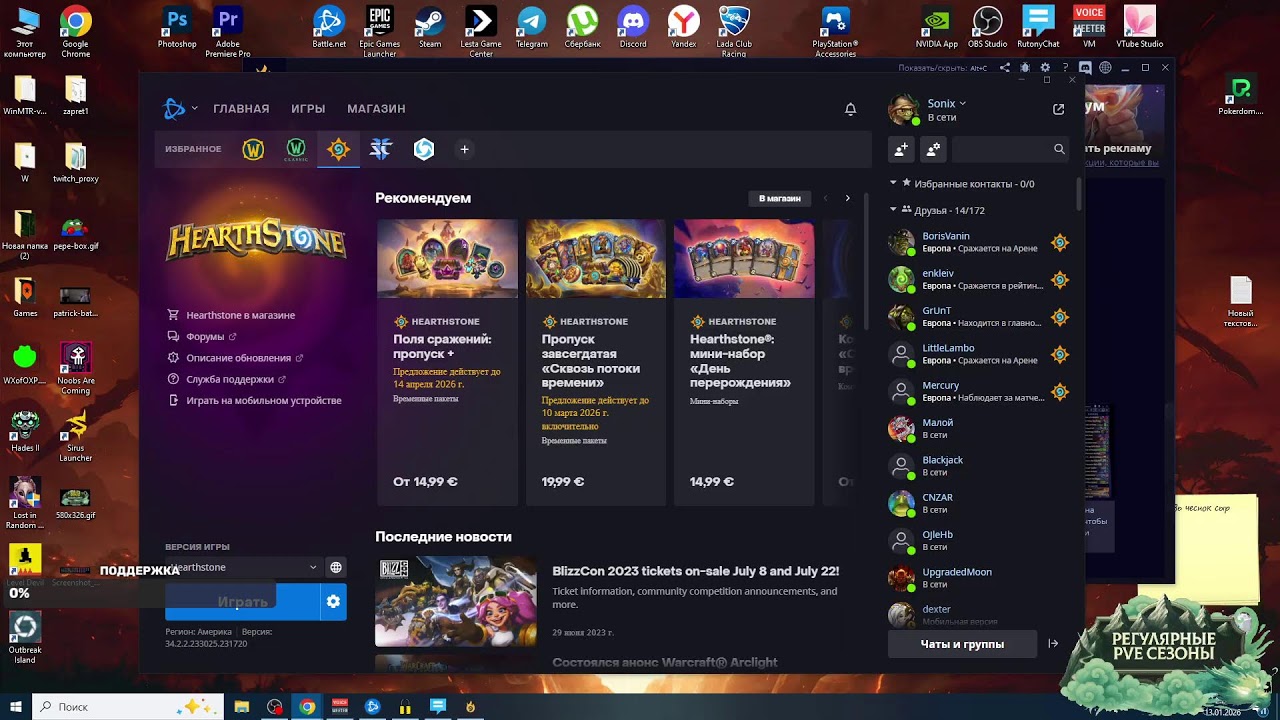Image resolution: width=1280 pixels, height=720 pixels.
Task: Open Discord desktop shortcut
Action: point(633,27)
